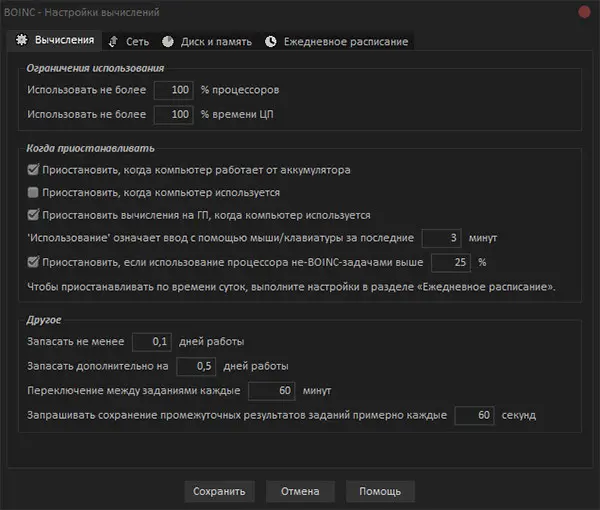Open help with the Помощь button
Screen dimensions: 600x510
[380, 491]
